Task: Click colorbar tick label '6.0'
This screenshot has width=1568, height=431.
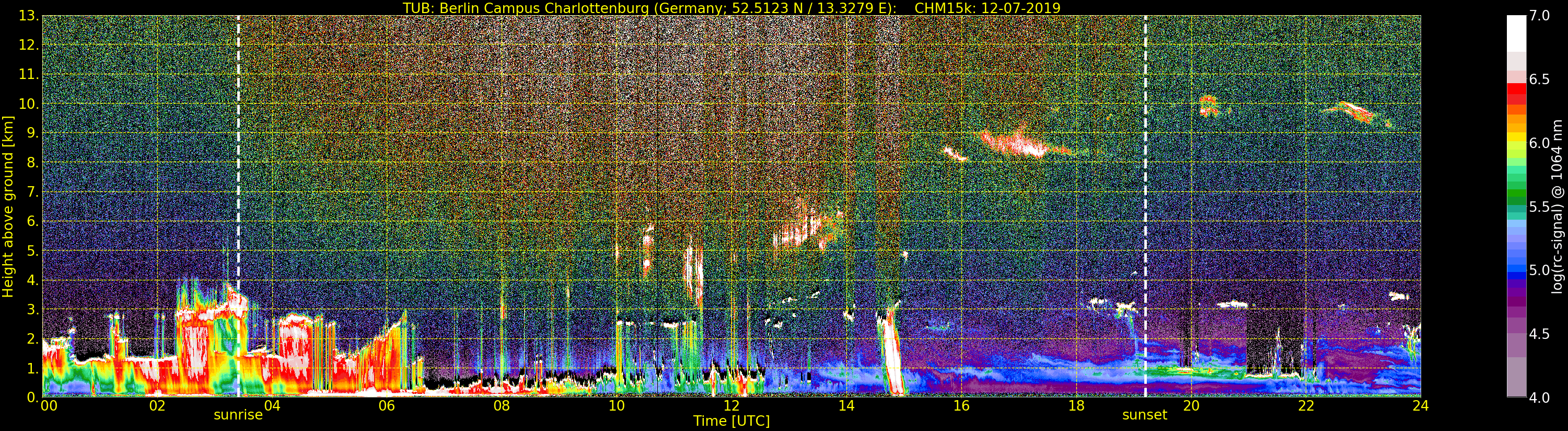Action: 1539,143
